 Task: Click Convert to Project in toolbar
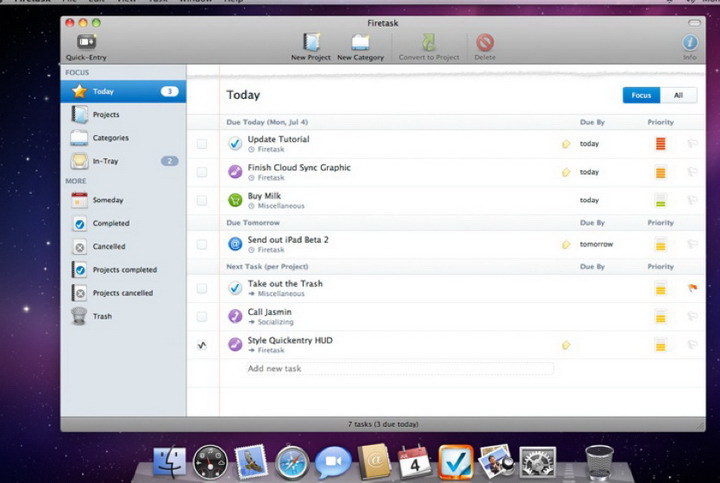coord(429,47)
